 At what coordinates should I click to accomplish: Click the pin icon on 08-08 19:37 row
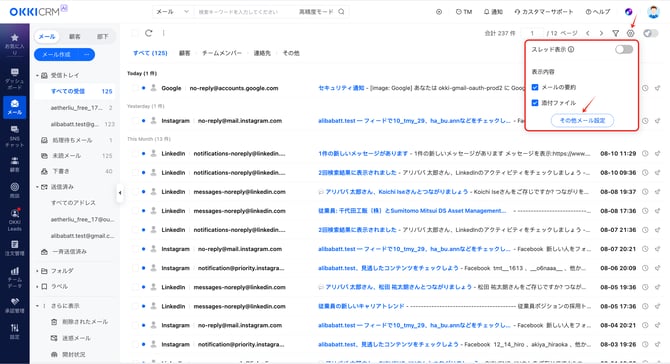tap(658, 192)
